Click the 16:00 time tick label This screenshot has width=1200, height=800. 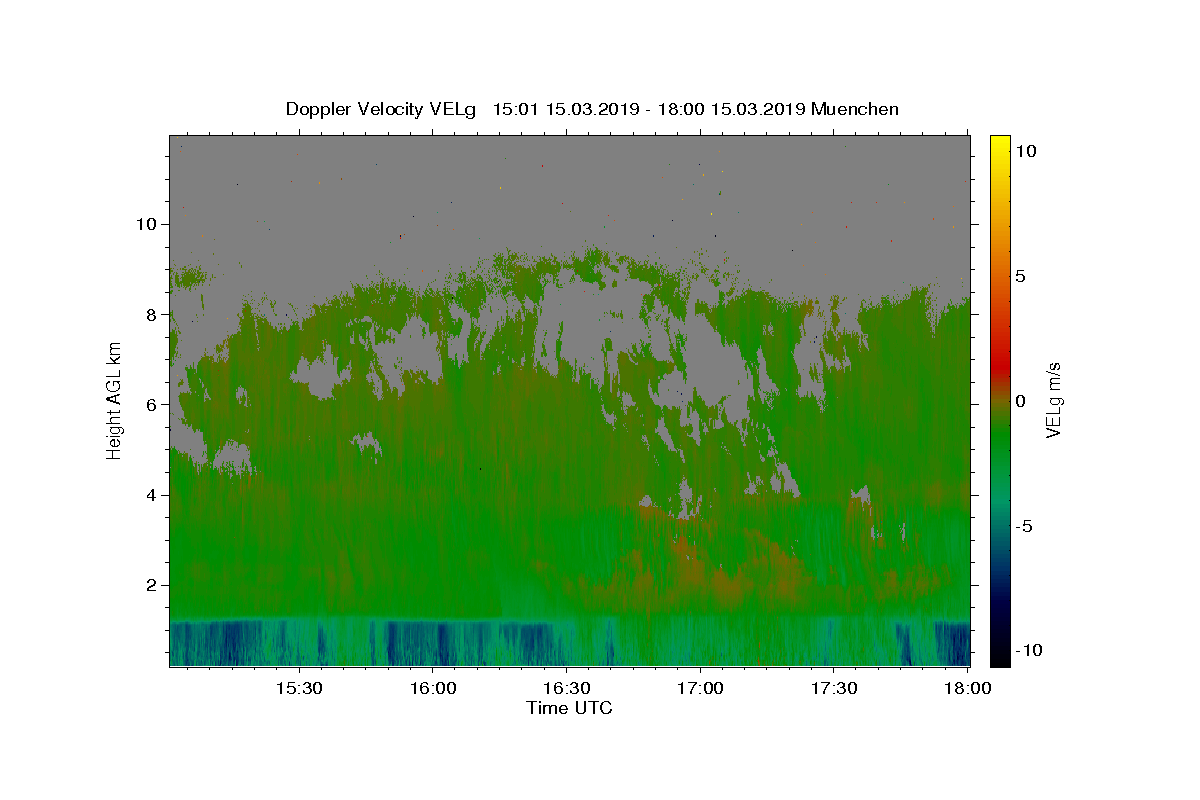(432, 689)
